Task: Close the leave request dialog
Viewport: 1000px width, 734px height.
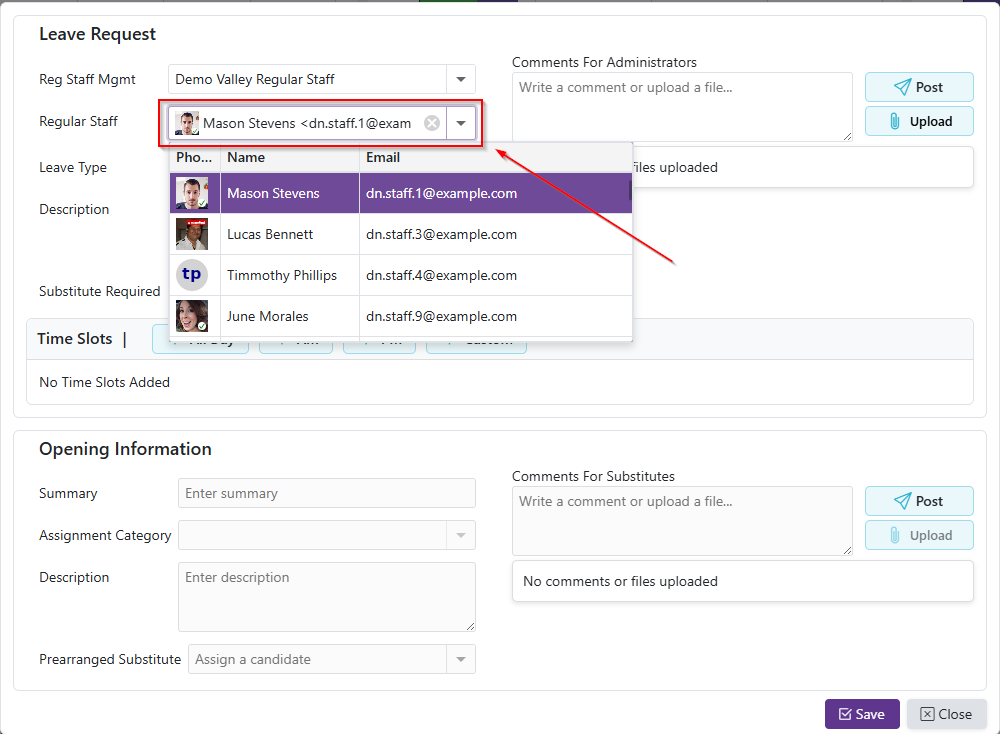Action: click(x=946, y=714)
